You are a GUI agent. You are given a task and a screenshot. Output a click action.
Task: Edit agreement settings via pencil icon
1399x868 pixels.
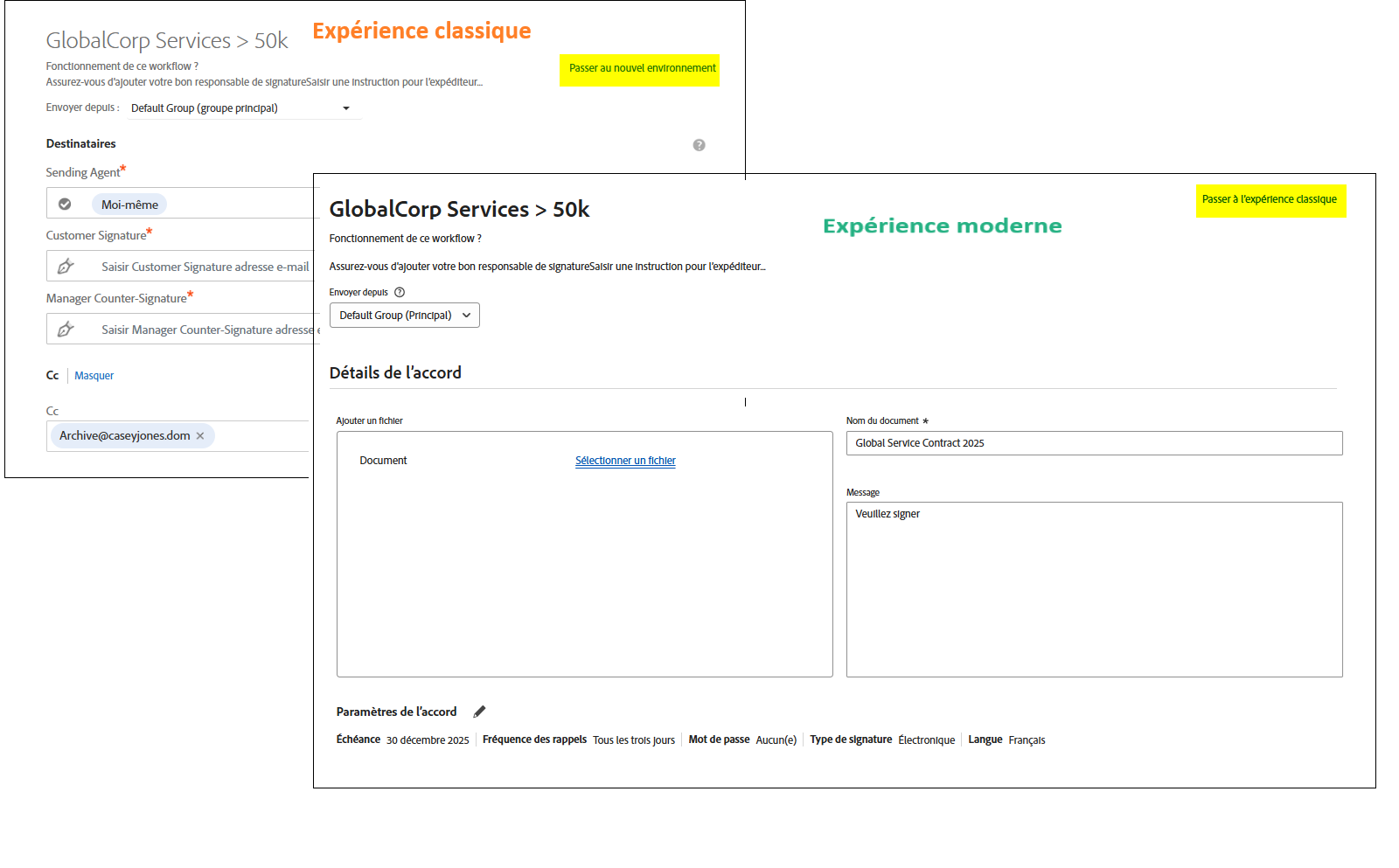click(x=479, y=712)
